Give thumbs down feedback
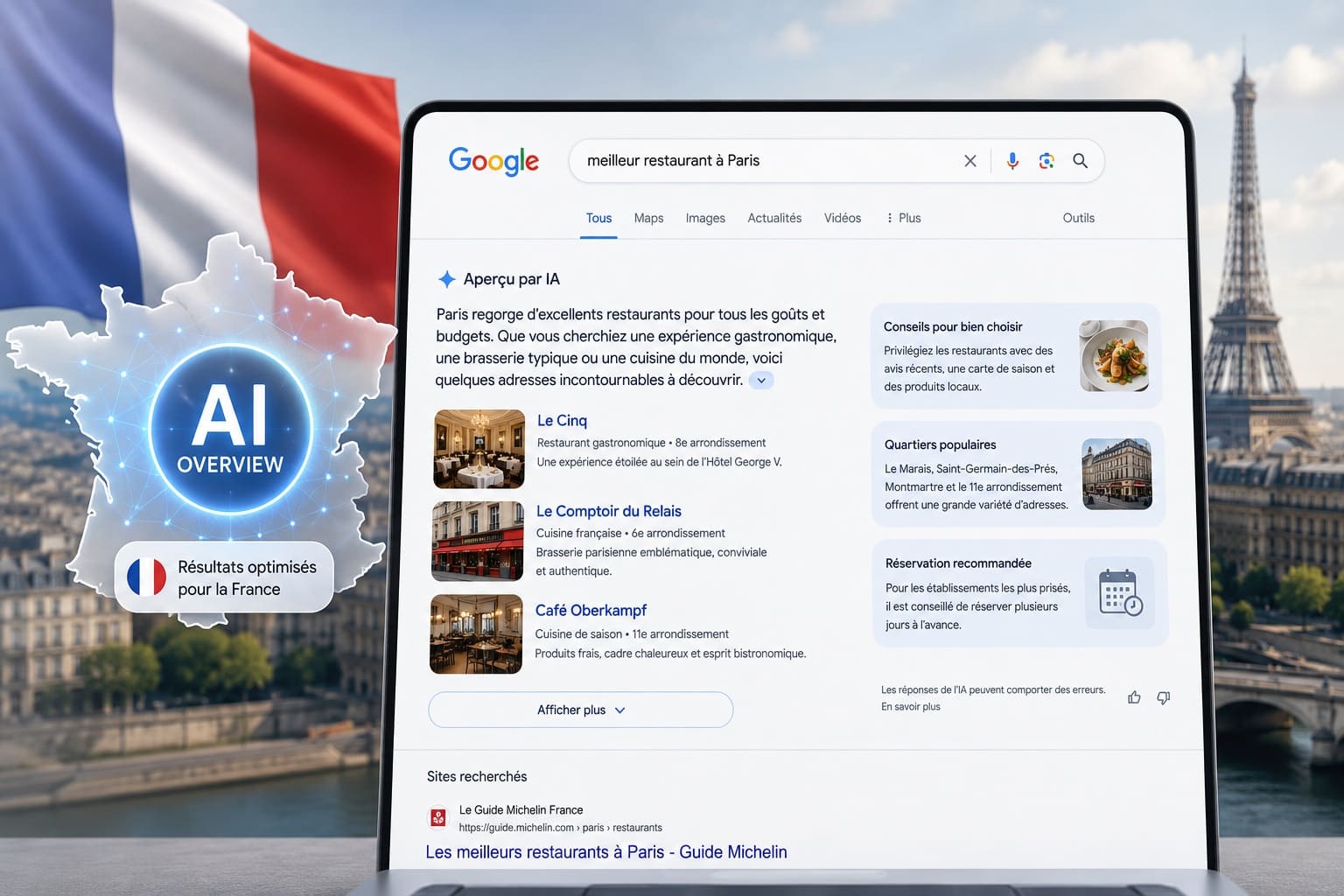This screenshot has height=896, width=1344. [1164, 697]
